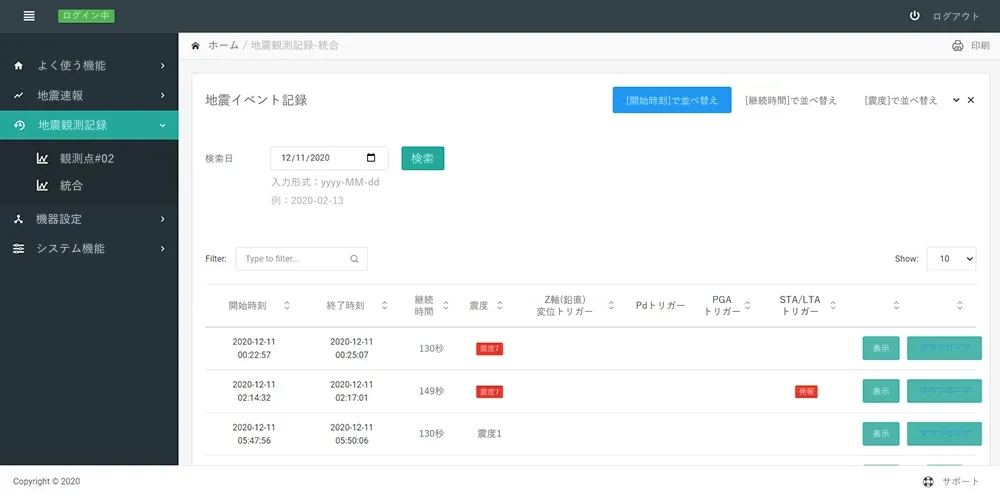Toggle the hamburger sidebar menu icon
1000x497 pixels.
[x=29, y=16]
